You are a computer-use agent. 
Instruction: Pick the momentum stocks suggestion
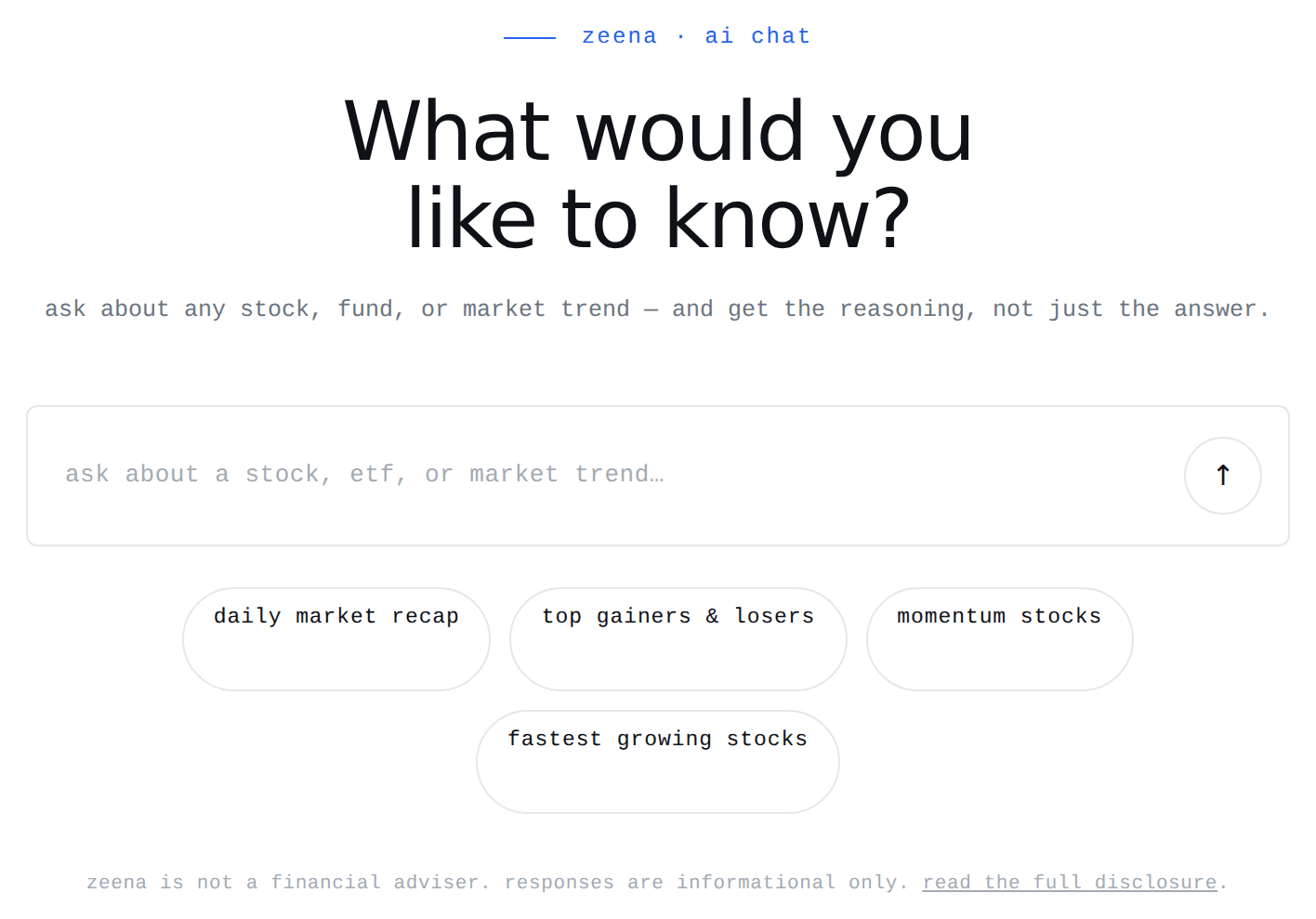click(x=1000, y=639)
